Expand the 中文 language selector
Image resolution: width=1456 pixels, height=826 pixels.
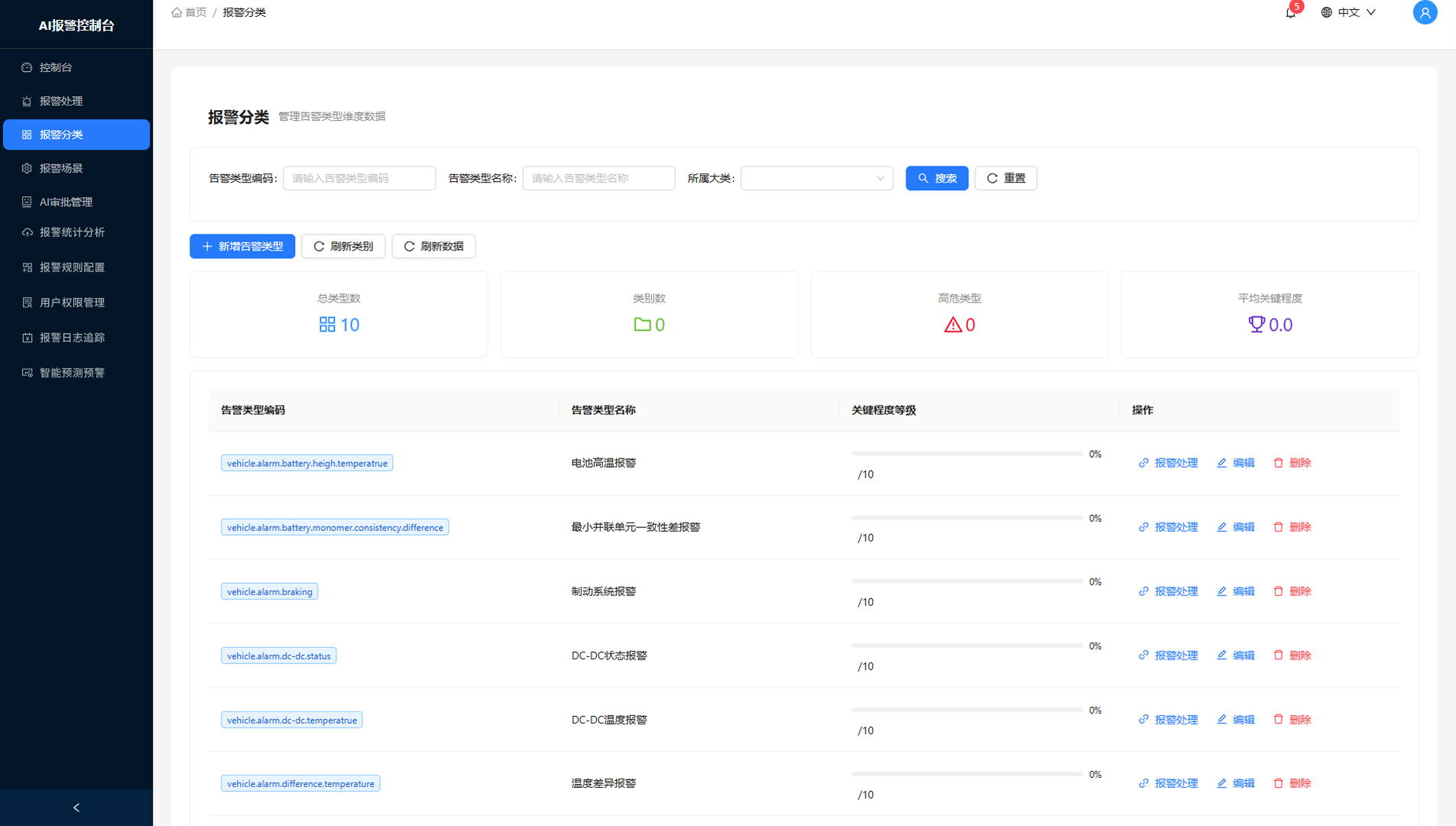1348,13
